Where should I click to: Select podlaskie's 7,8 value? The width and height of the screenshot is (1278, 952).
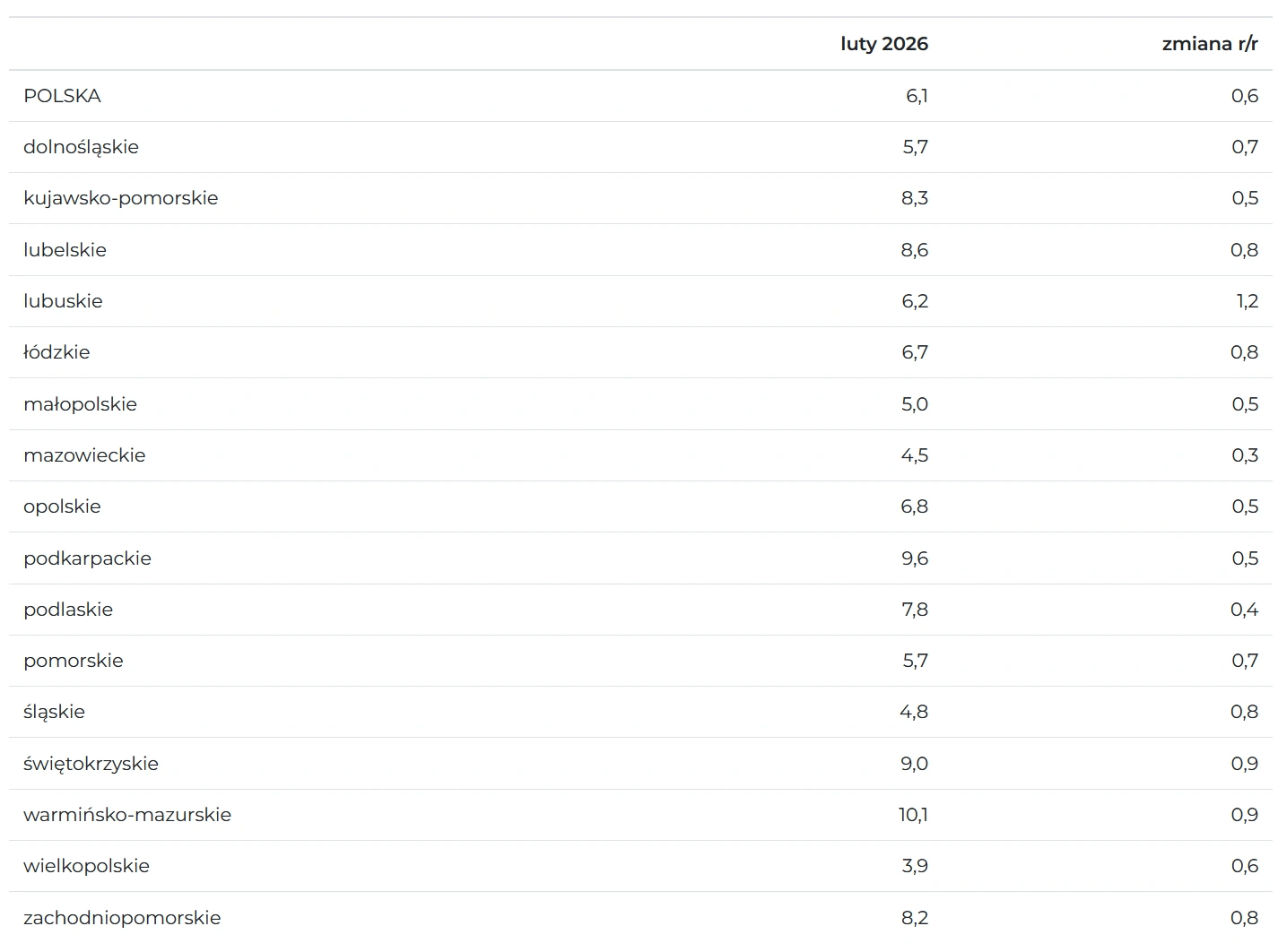(x=914, y=610)
